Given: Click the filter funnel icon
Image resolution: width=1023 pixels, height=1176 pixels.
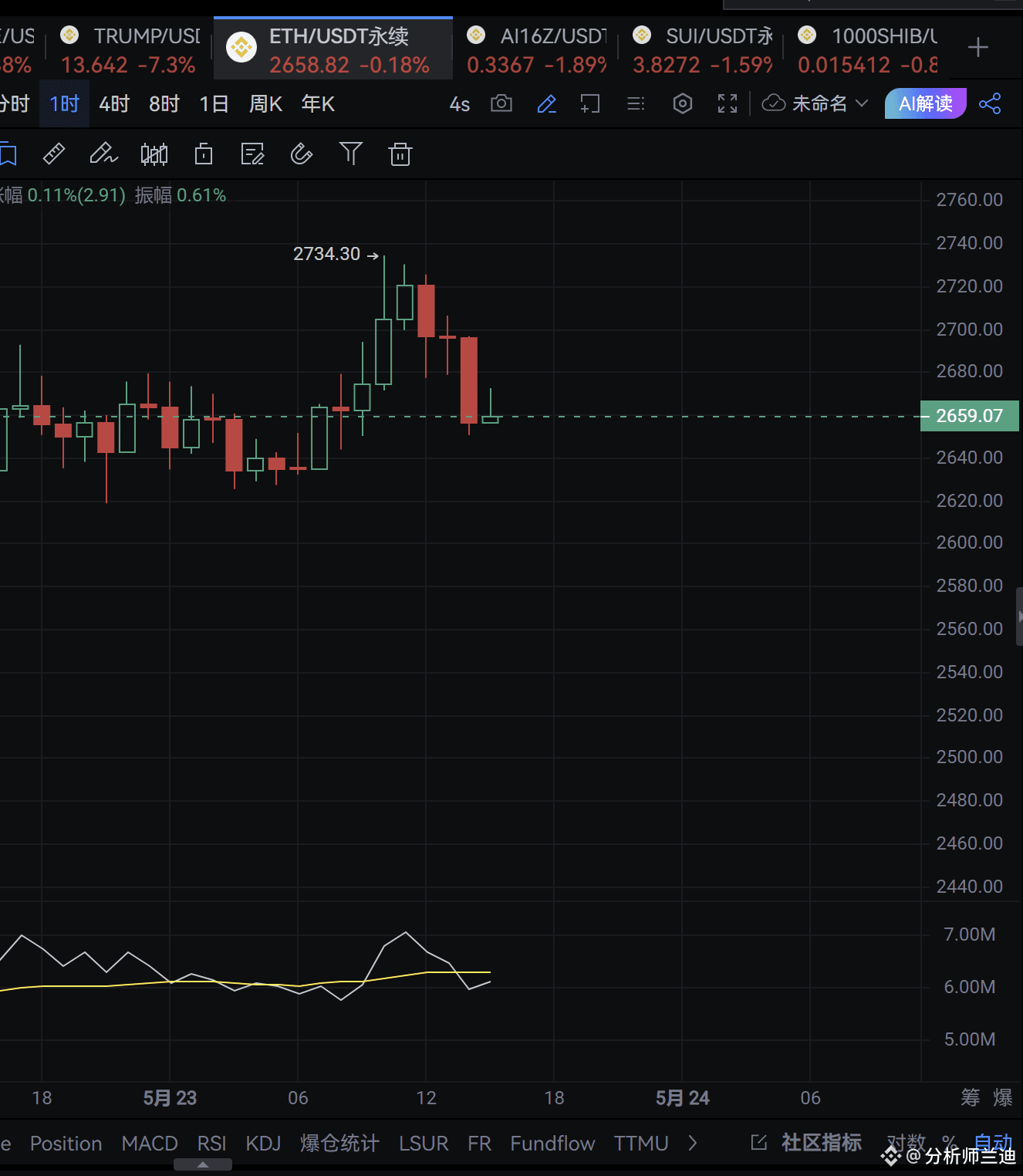Looking at the screenshot, I should (351, 154).
